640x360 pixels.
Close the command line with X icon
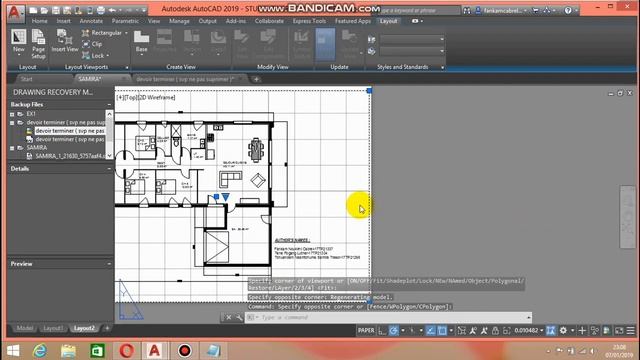click(229, 317)
